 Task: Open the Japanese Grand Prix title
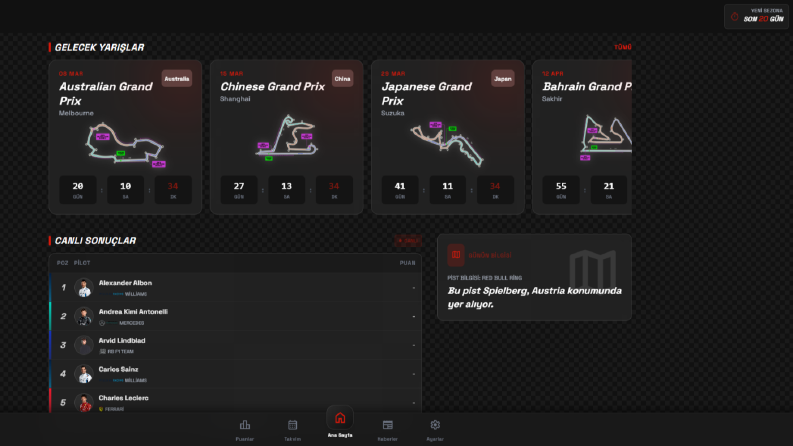click(426, 94)
